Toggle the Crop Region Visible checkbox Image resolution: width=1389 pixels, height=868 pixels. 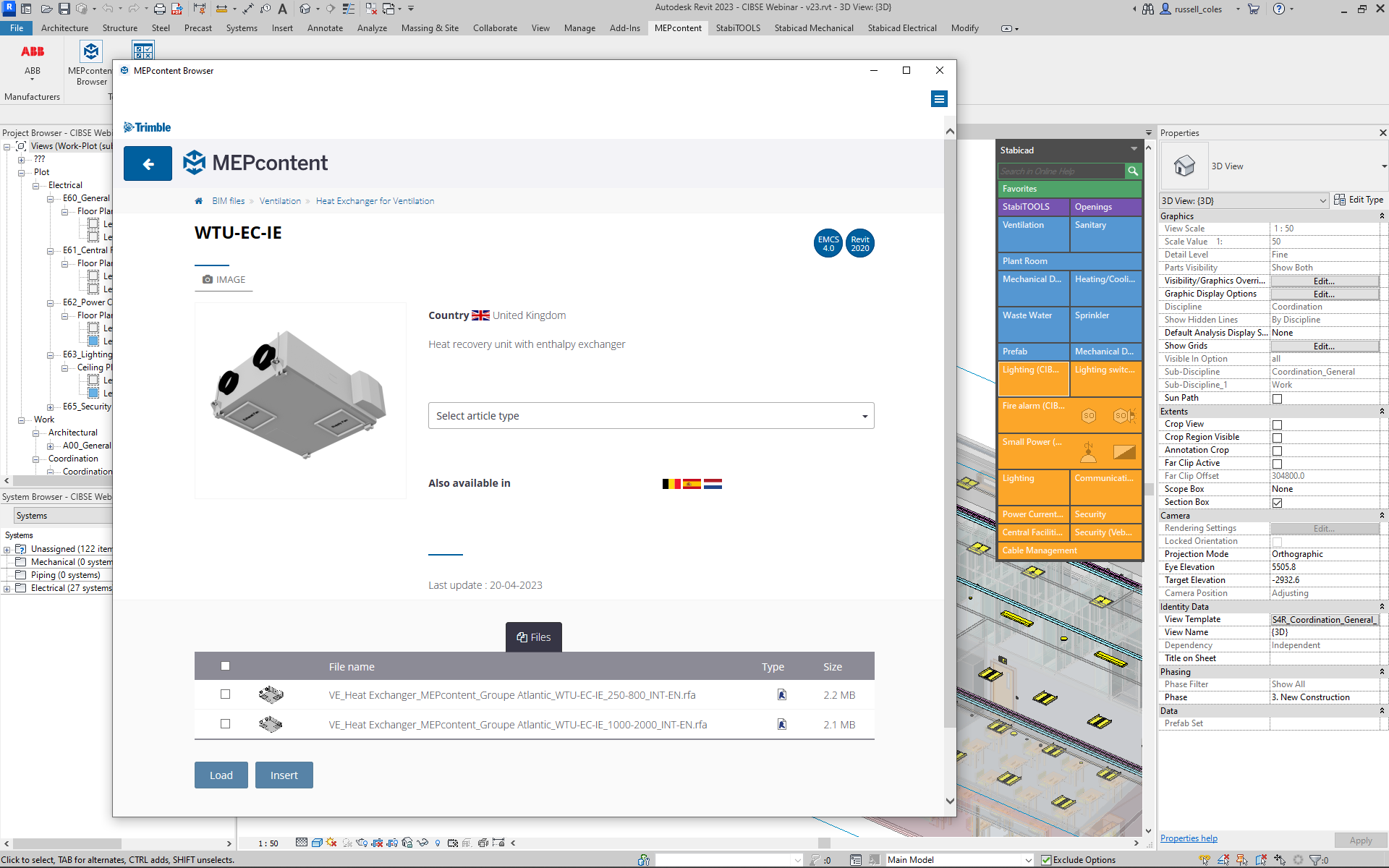click(1277, 438)
